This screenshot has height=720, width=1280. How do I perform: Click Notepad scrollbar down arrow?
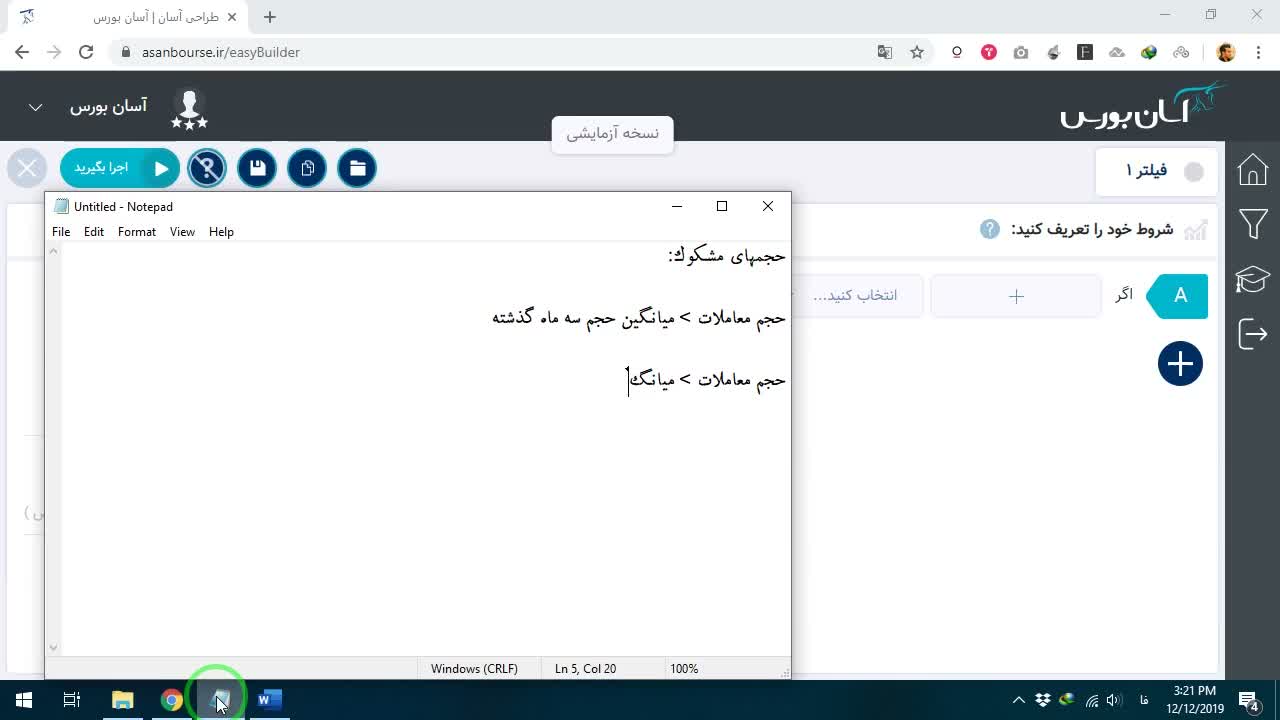(x=54, y=648)
